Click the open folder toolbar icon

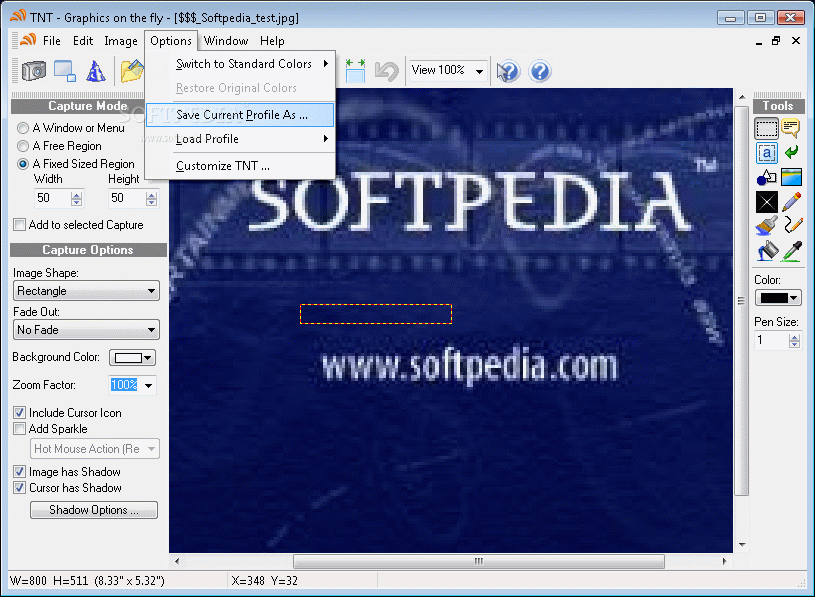(132, 71)
